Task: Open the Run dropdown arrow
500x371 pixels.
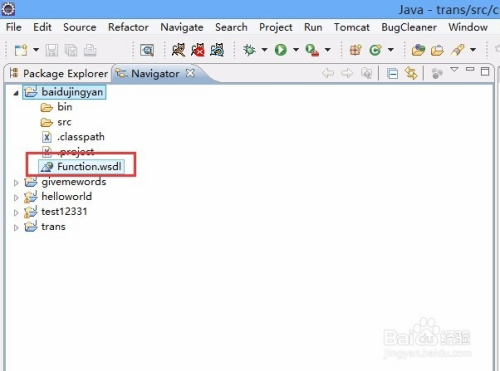Action: point(296,50)
